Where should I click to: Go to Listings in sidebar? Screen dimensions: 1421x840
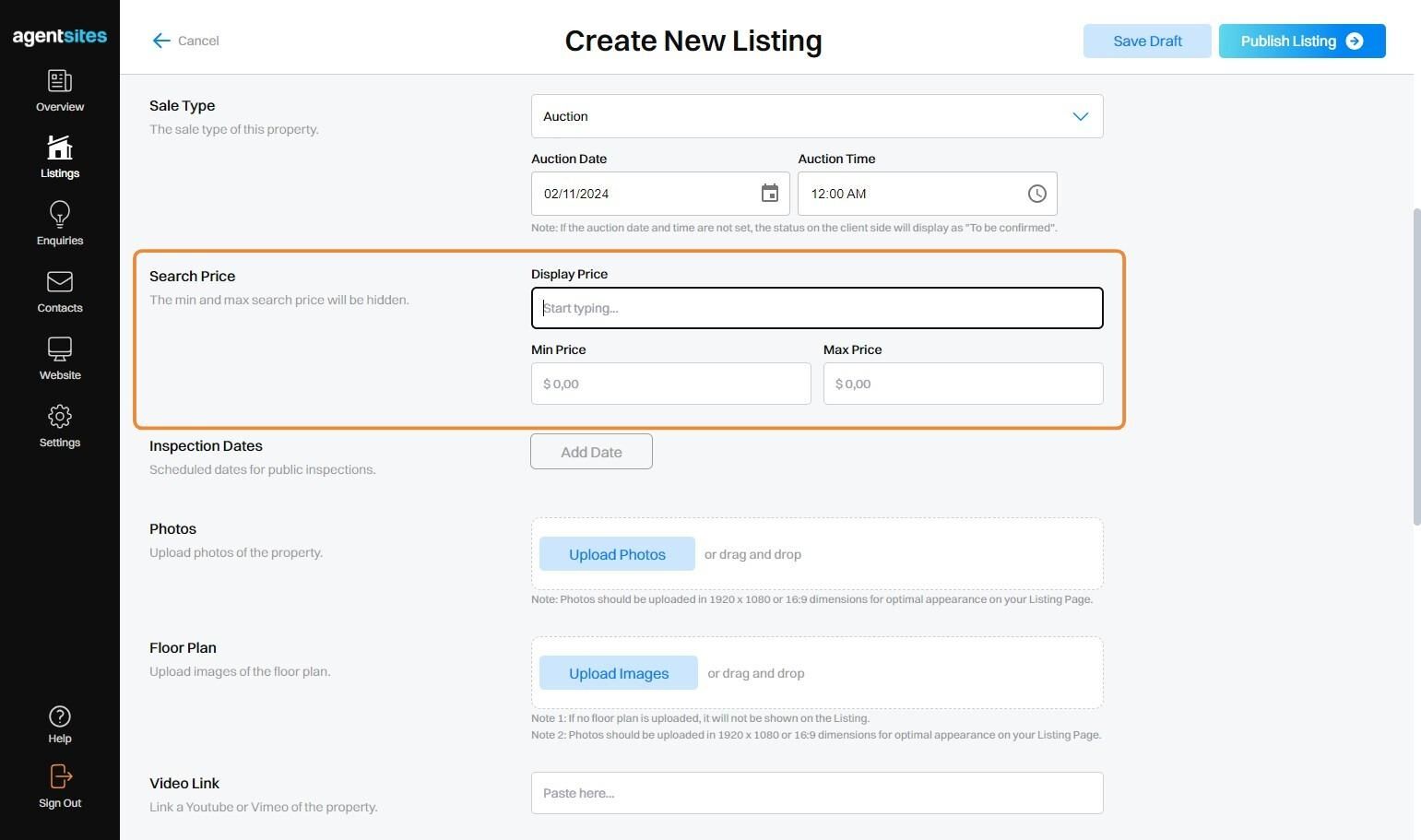coord(60,148)
